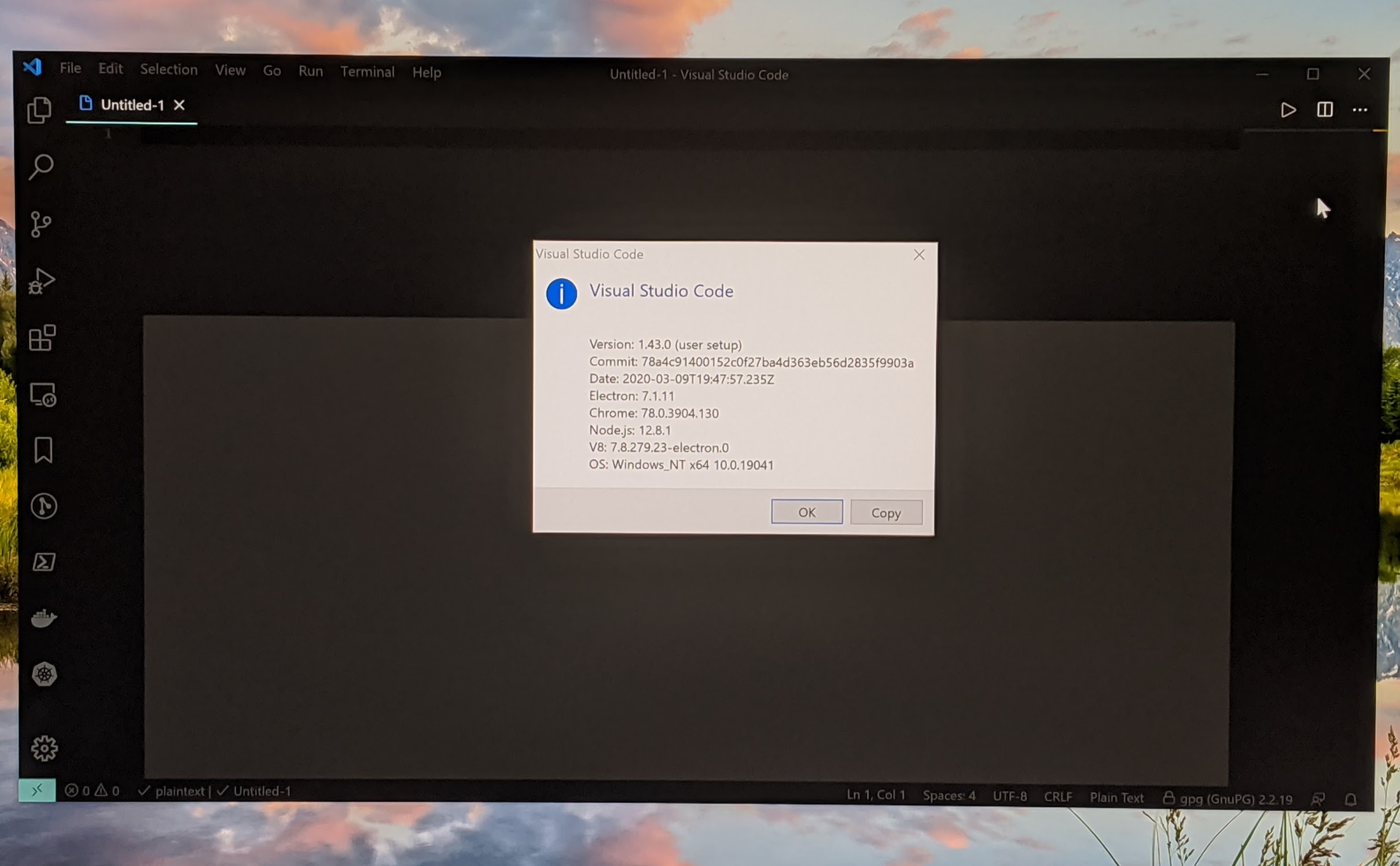Image resolution: width=1400 pixels, height=866 pixels.
Task: Open the Explorer view in activity bar
Action: click(39, 110)
